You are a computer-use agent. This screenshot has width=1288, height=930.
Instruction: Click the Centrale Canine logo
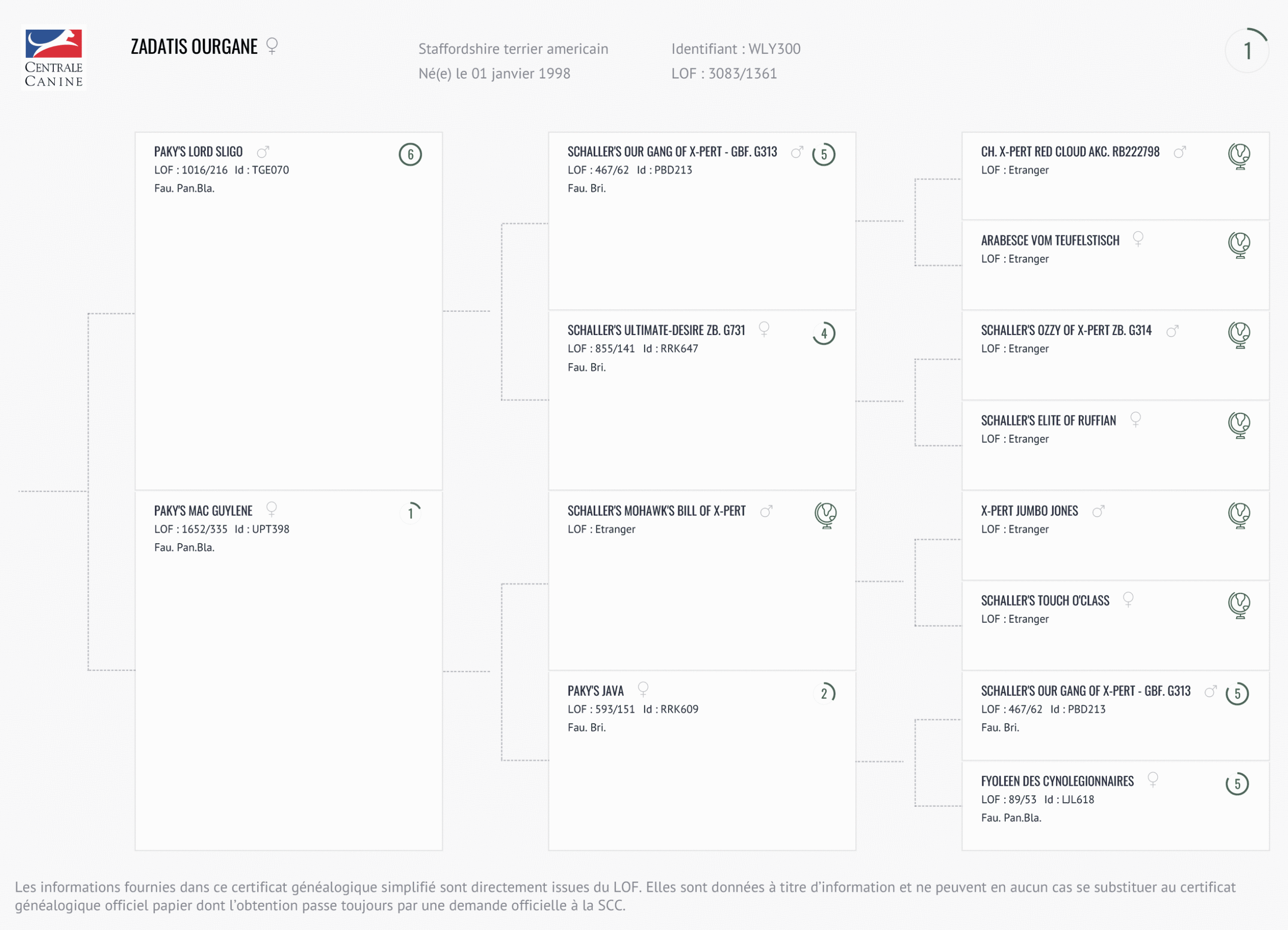pos(54,58)
